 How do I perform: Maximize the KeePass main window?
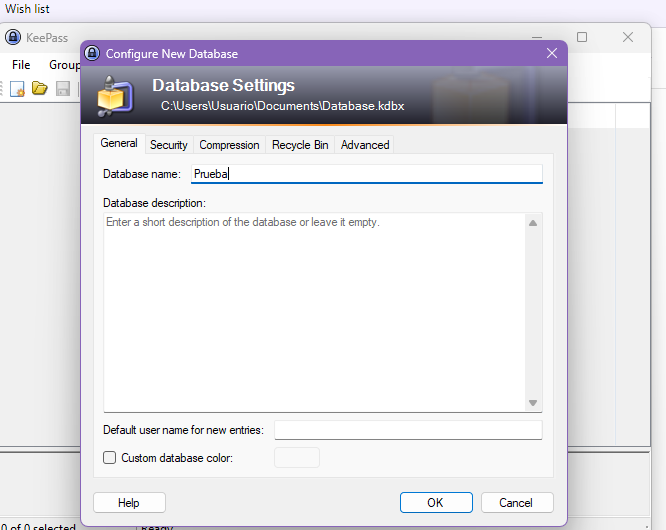582,37
